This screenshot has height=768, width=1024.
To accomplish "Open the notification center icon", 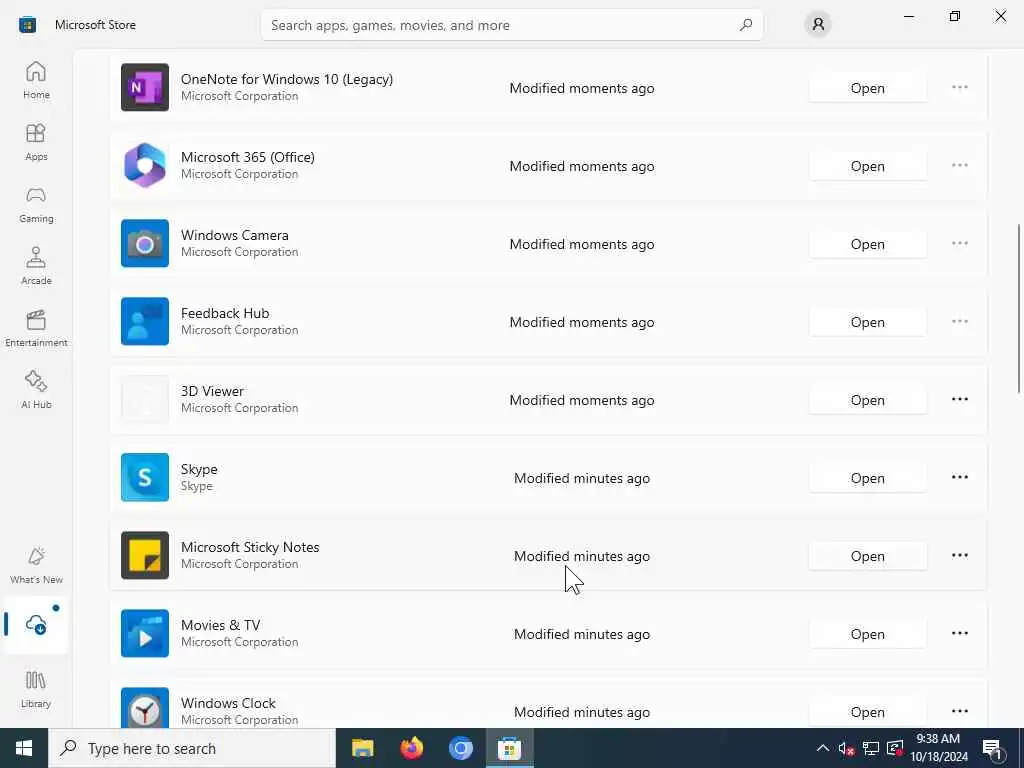I will pos(993,749).
